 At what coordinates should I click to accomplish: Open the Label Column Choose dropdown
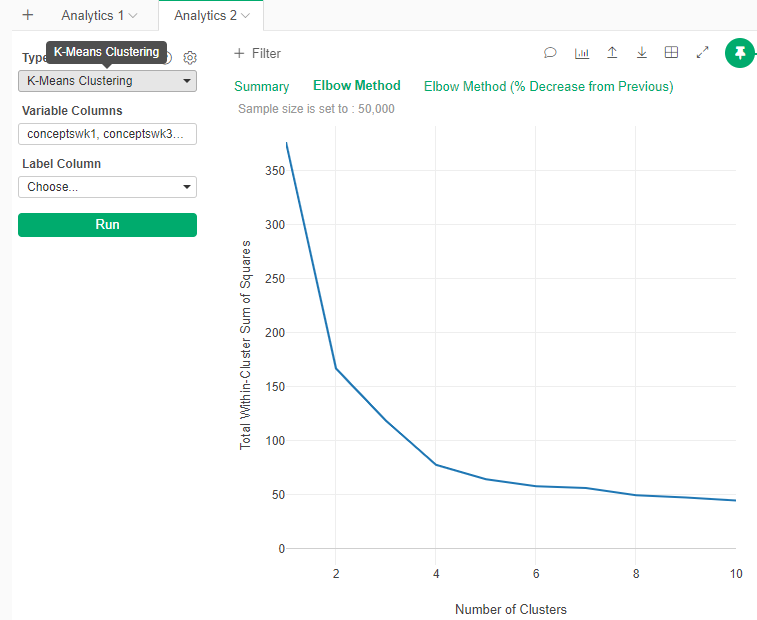(x=107, y=187)
